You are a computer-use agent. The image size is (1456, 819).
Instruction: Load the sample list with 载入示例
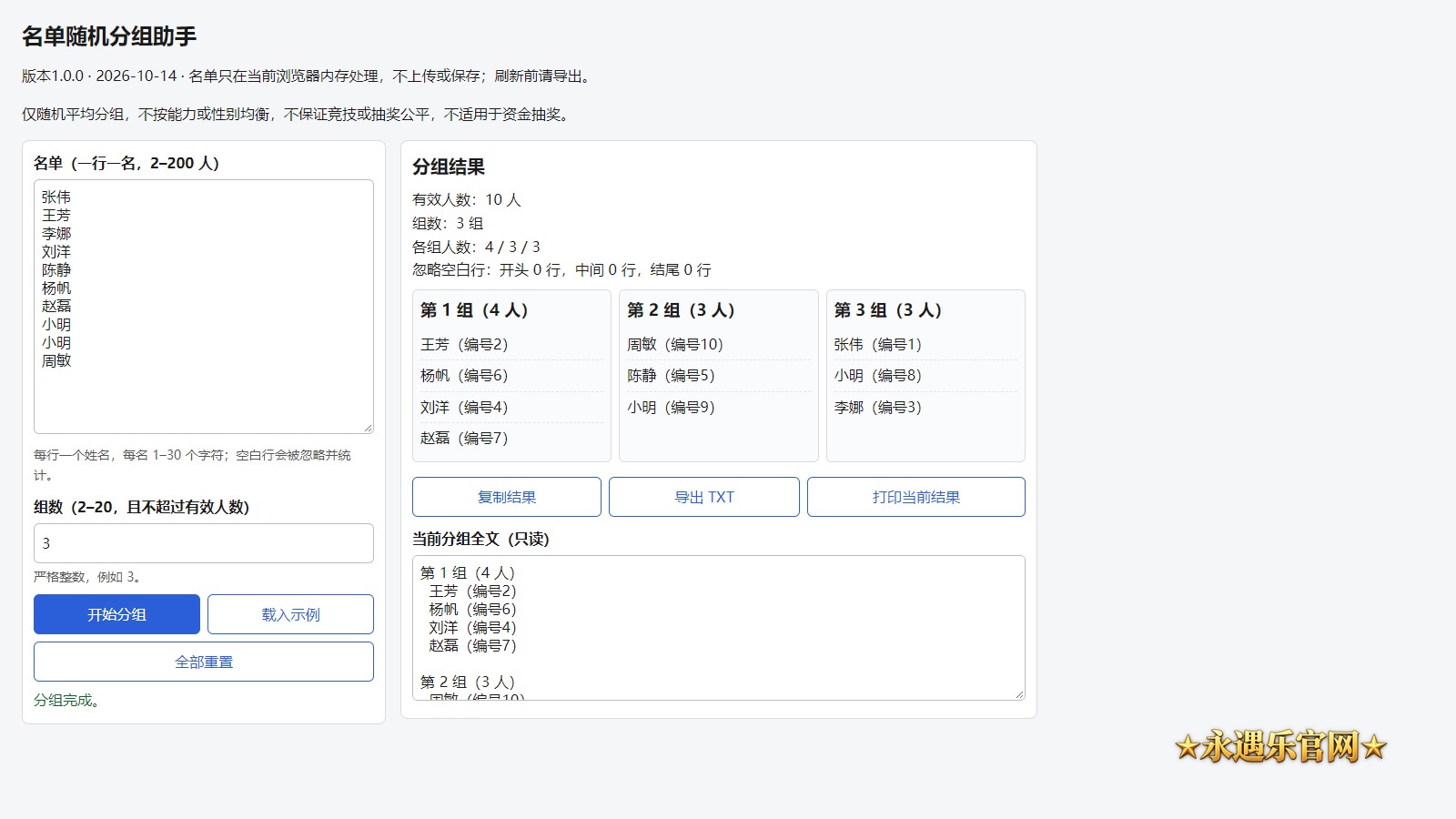point(290,614)
